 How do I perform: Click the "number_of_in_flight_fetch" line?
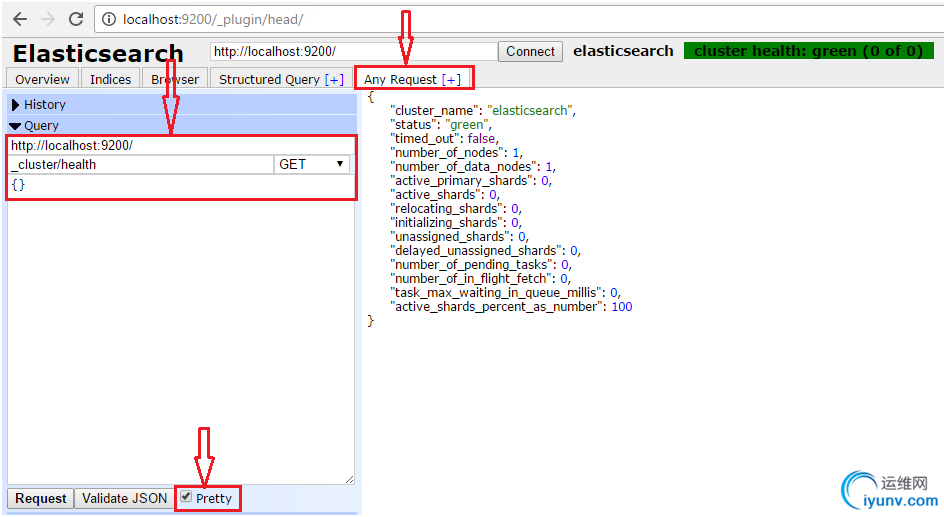pyautogui.click(x=480, y=279)
